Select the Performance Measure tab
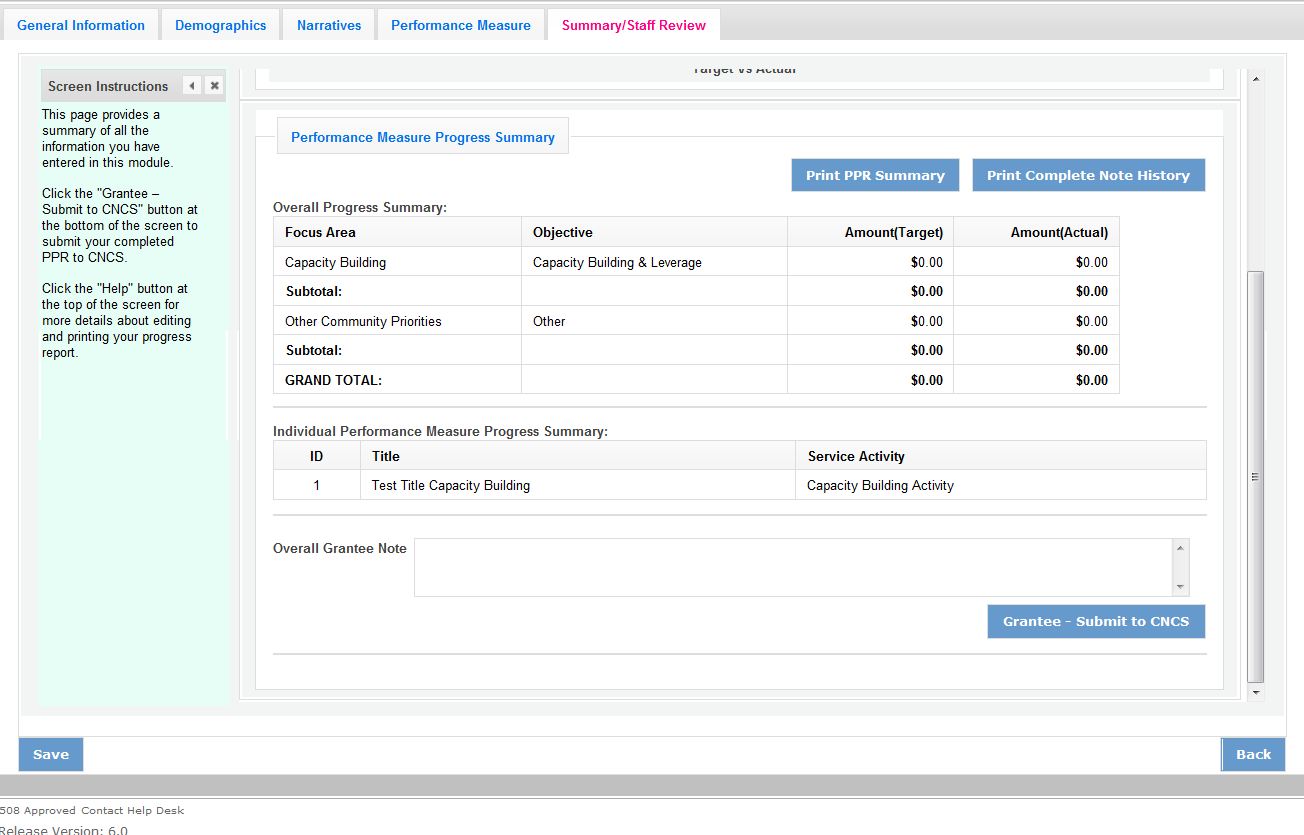This screenshot has width=1304, height=835. 461,25
